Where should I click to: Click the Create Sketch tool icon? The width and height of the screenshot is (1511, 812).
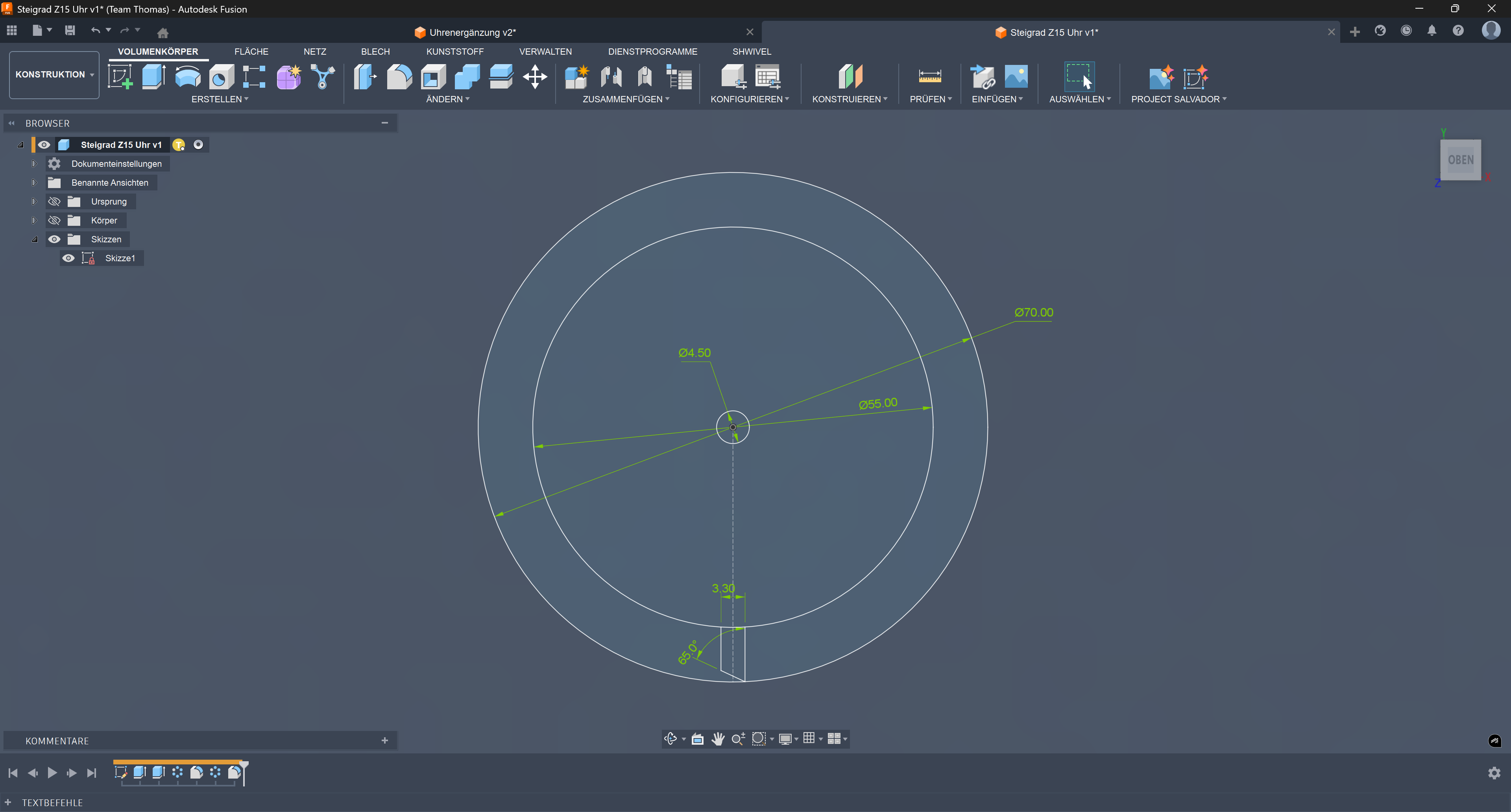(x=120, y=77)
